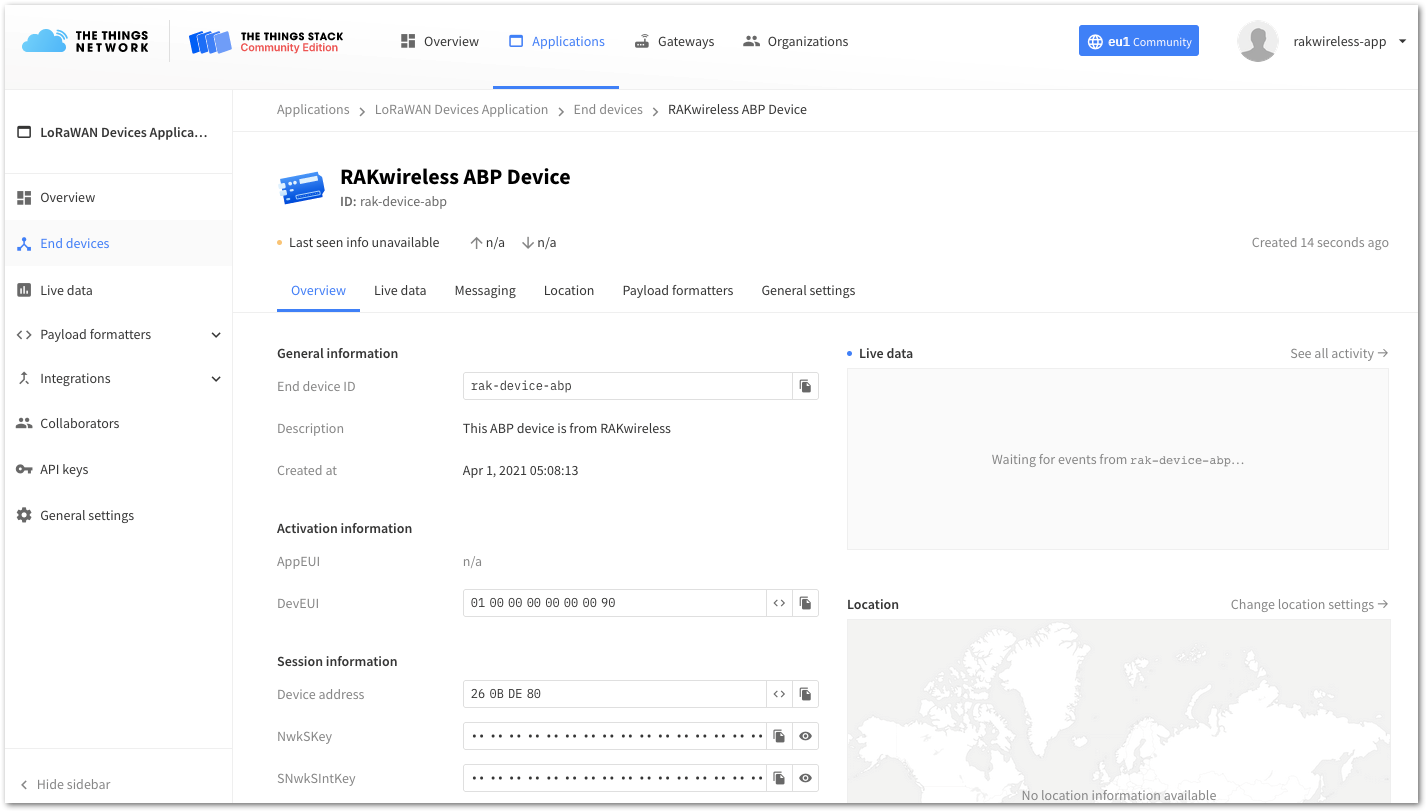The width and height of the screenshot is (1427, 812).
Task: Reveal the SNwkSIntKey with eye icon
Action: point(806,778)
